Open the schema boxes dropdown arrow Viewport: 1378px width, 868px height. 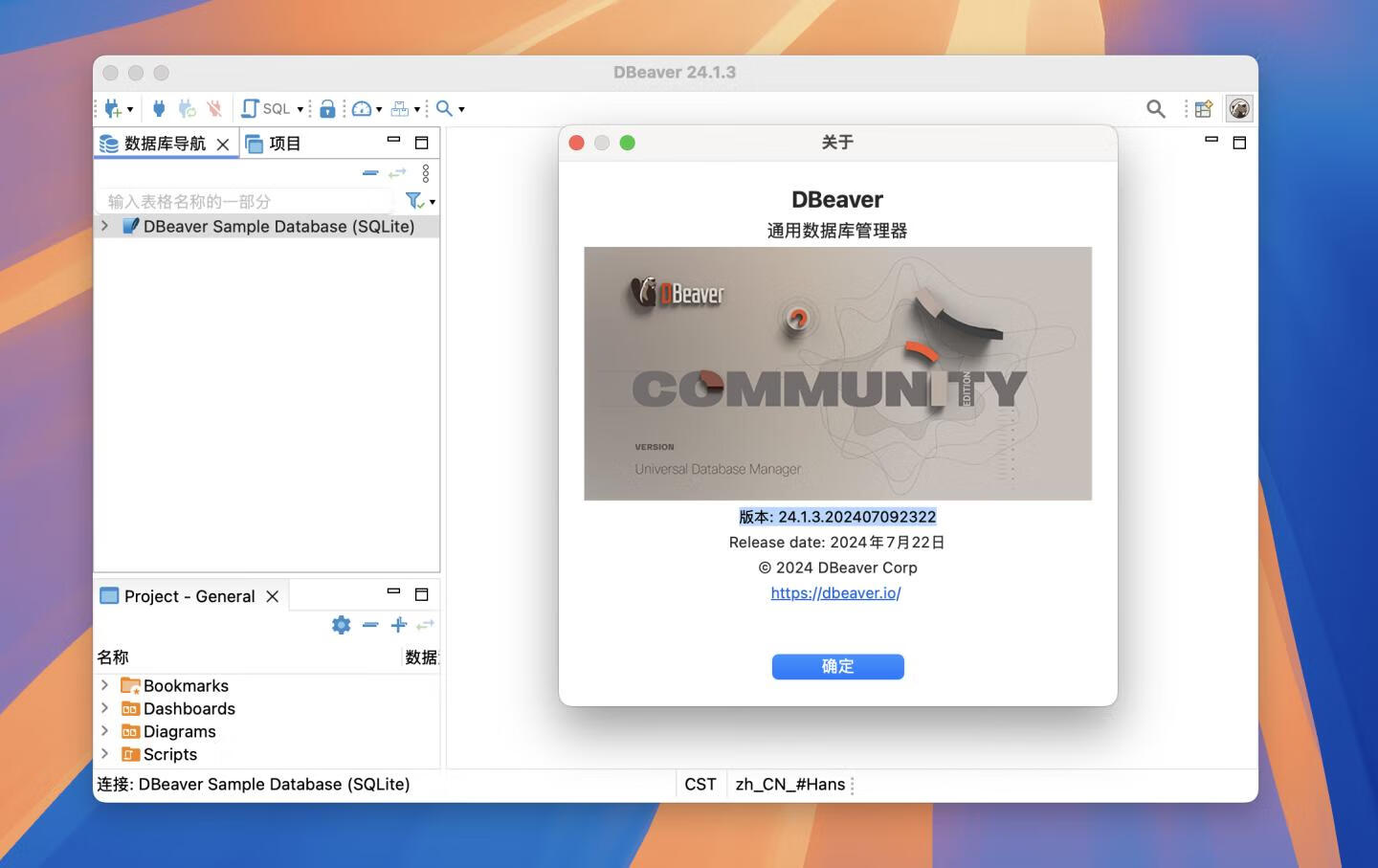coord(417,110)
